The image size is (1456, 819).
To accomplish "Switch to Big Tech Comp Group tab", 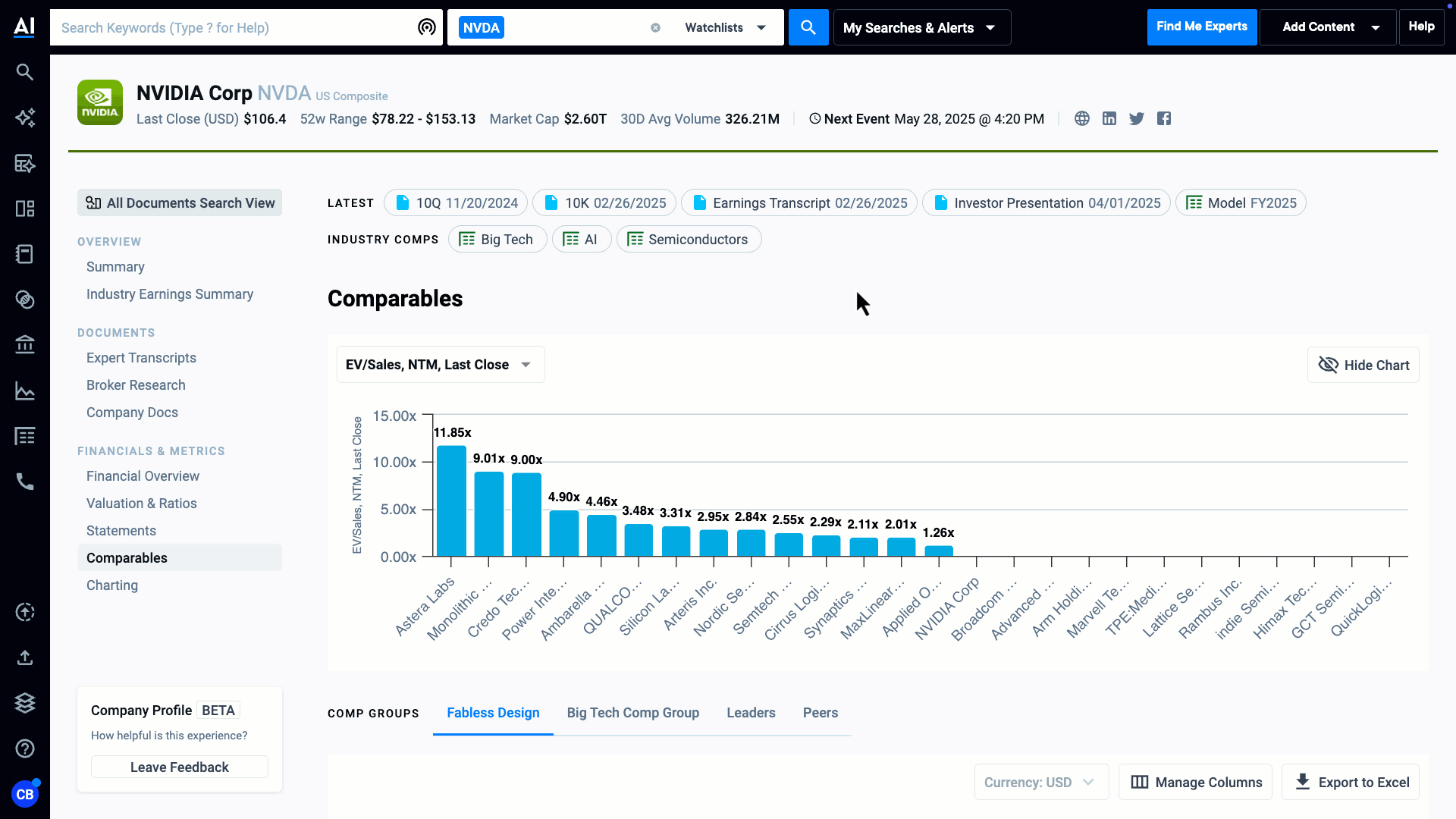I will point(633,713).
